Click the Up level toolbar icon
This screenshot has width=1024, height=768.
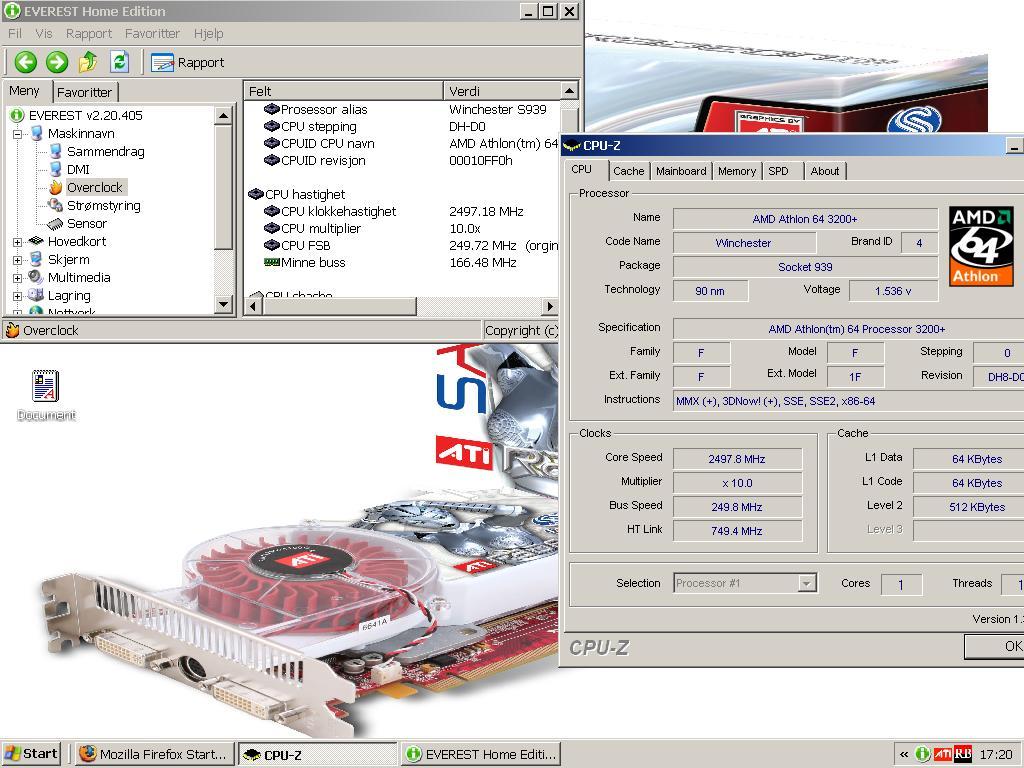(x=88, y=62)
